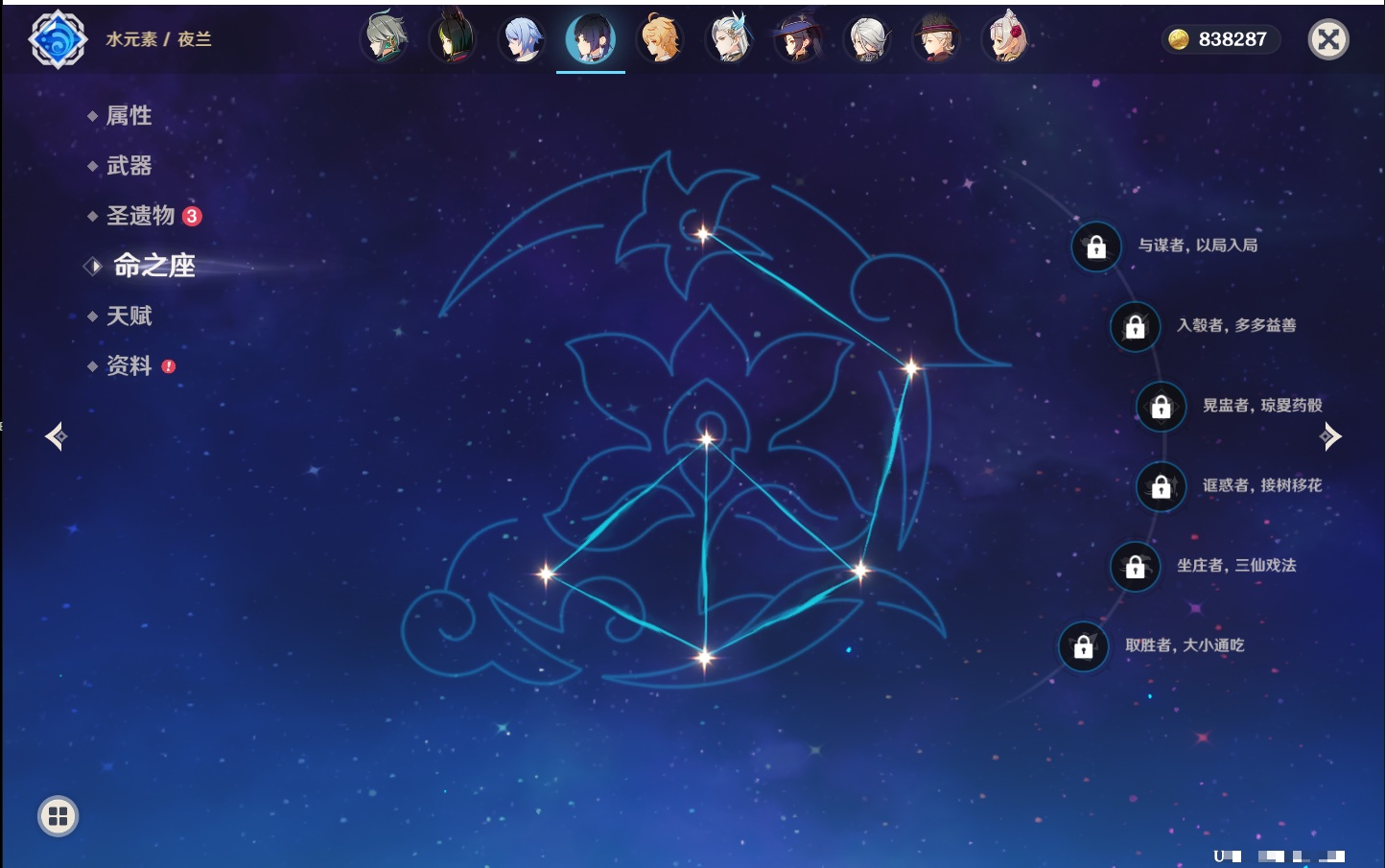
Task: Open the 属性 attributes page
Action: [x=129, y=116]
